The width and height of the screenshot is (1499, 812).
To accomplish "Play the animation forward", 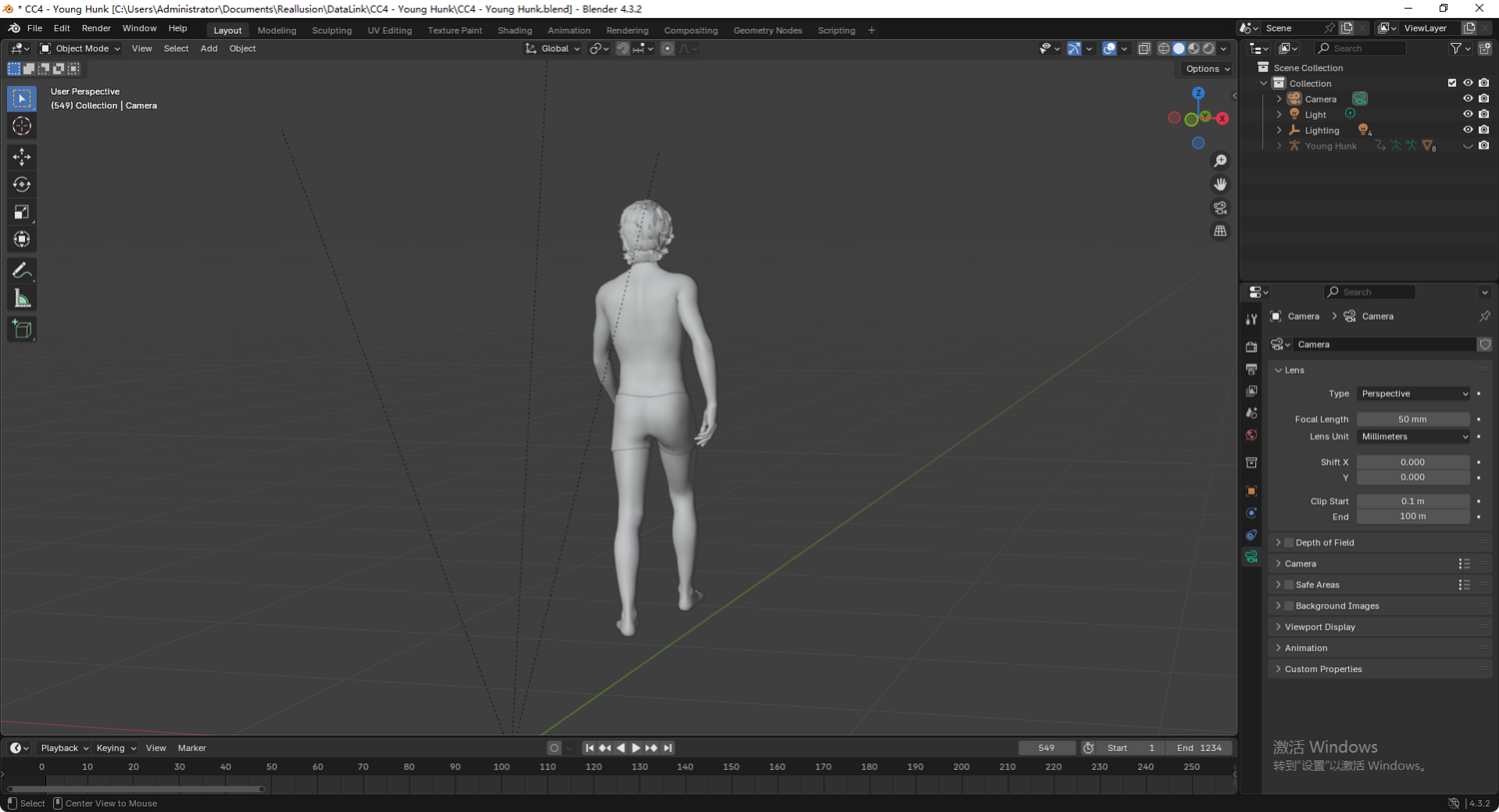I will pyautogui.click(x=636, y=748).
